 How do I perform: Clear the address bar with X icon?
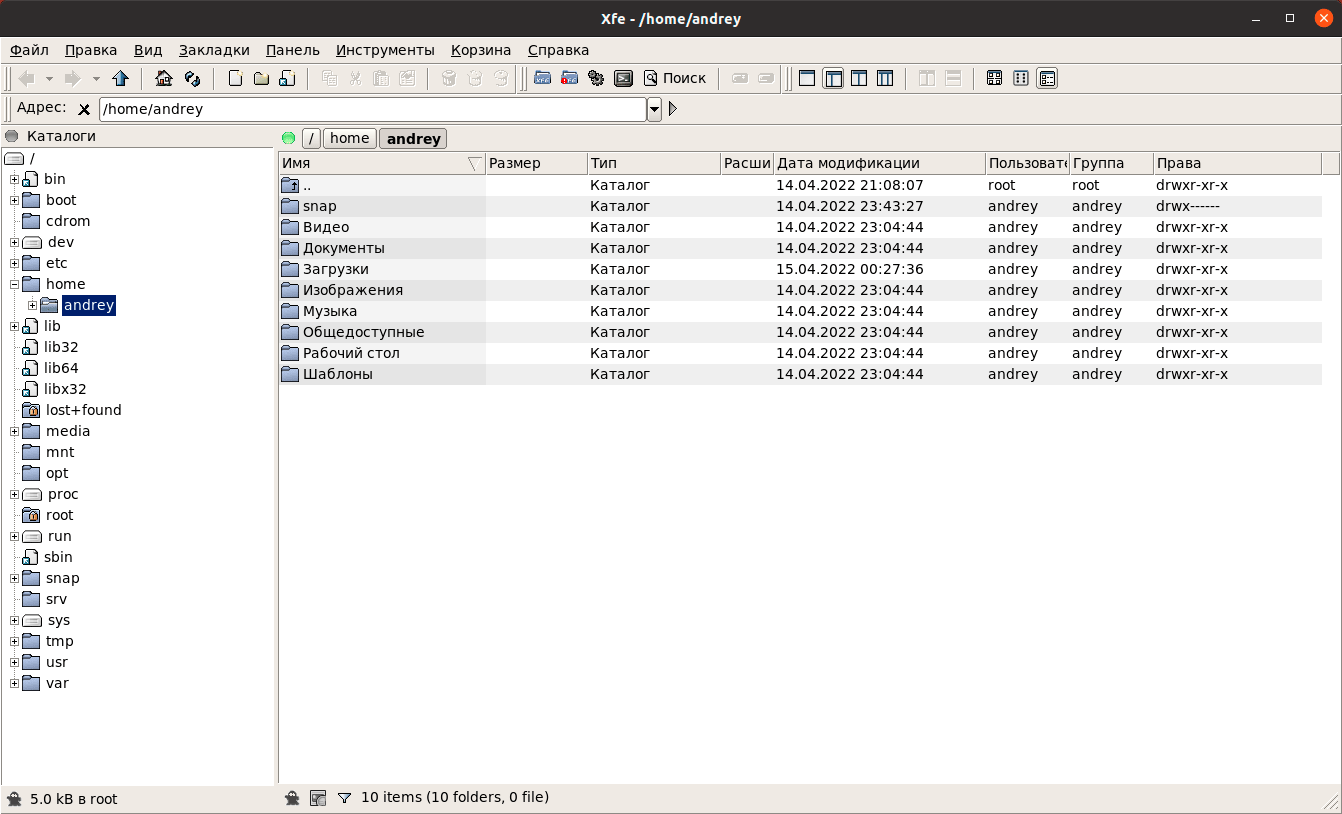[84, 109]
